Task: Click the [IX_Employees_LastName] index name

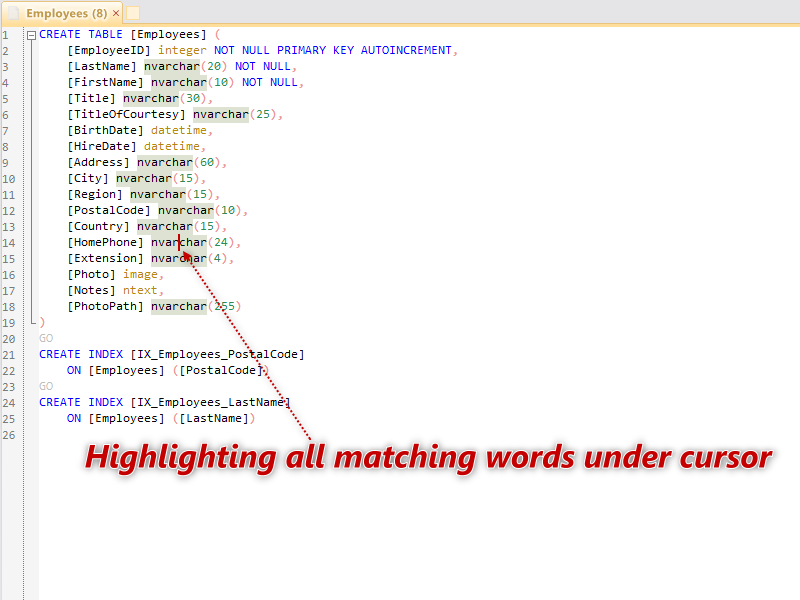Action: point(210,402)
